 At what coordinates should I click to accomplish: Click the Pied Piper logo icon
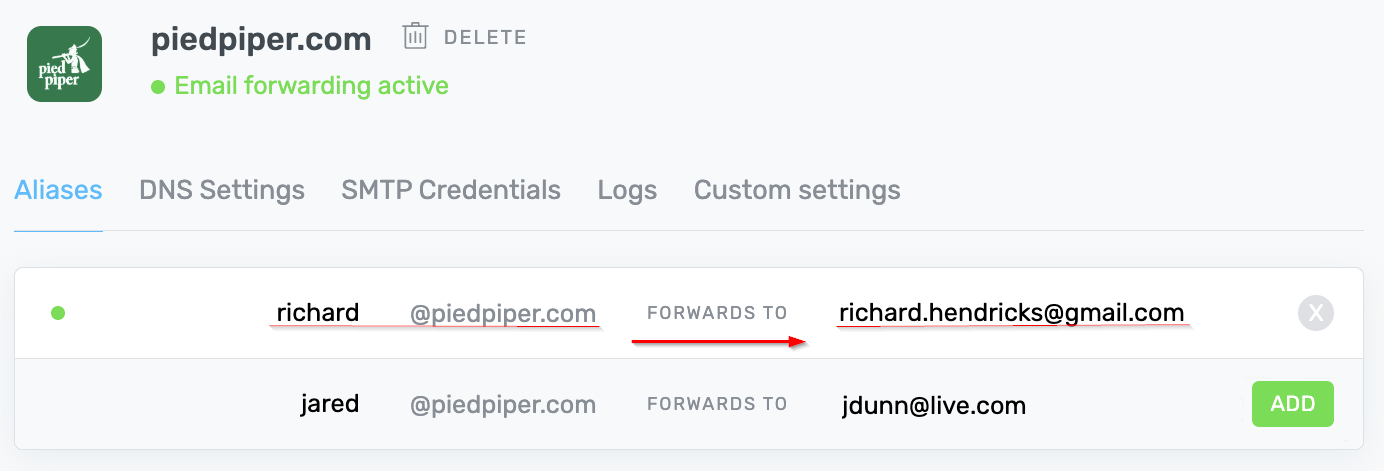point(64,64)
